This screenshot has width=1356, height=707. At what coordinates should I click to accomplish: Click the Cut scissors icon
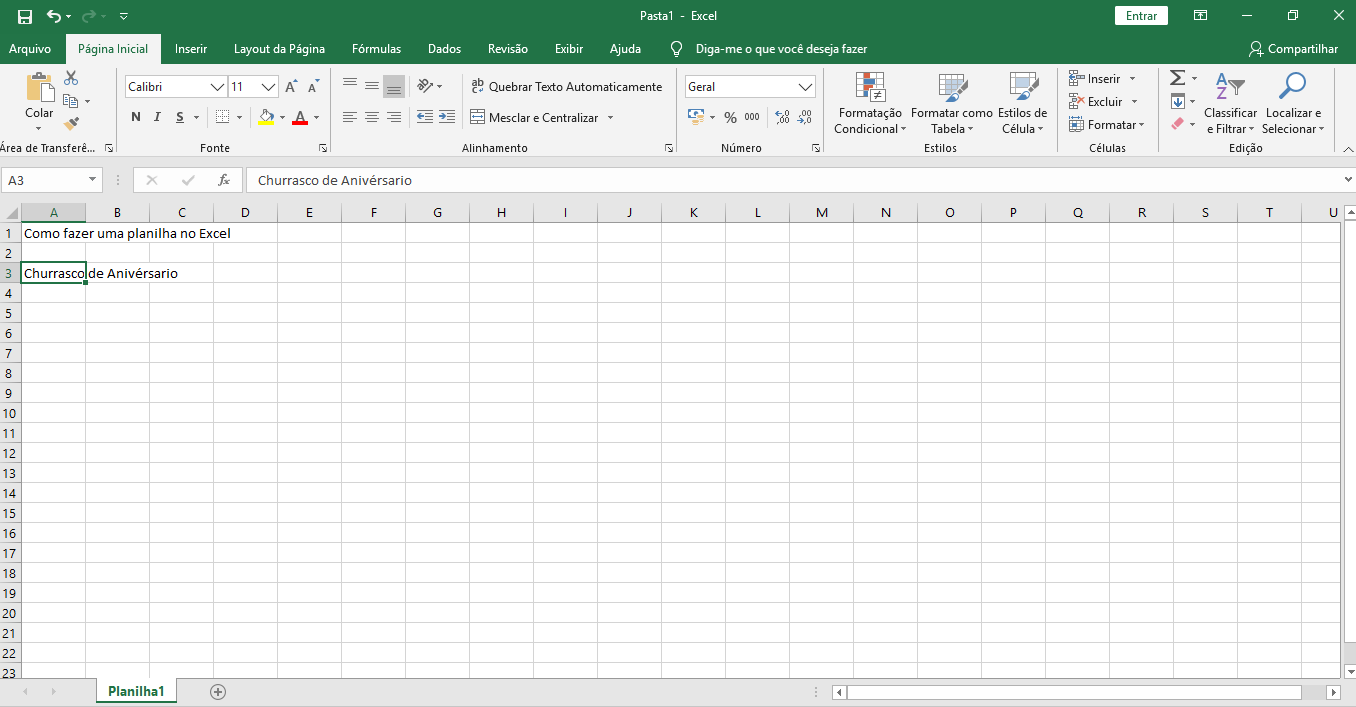[71, 78]
